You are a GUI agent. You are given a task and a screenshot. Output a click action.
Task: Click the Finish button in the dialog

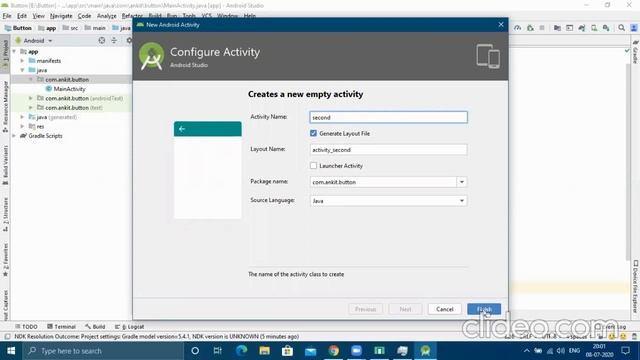[484, 309]
